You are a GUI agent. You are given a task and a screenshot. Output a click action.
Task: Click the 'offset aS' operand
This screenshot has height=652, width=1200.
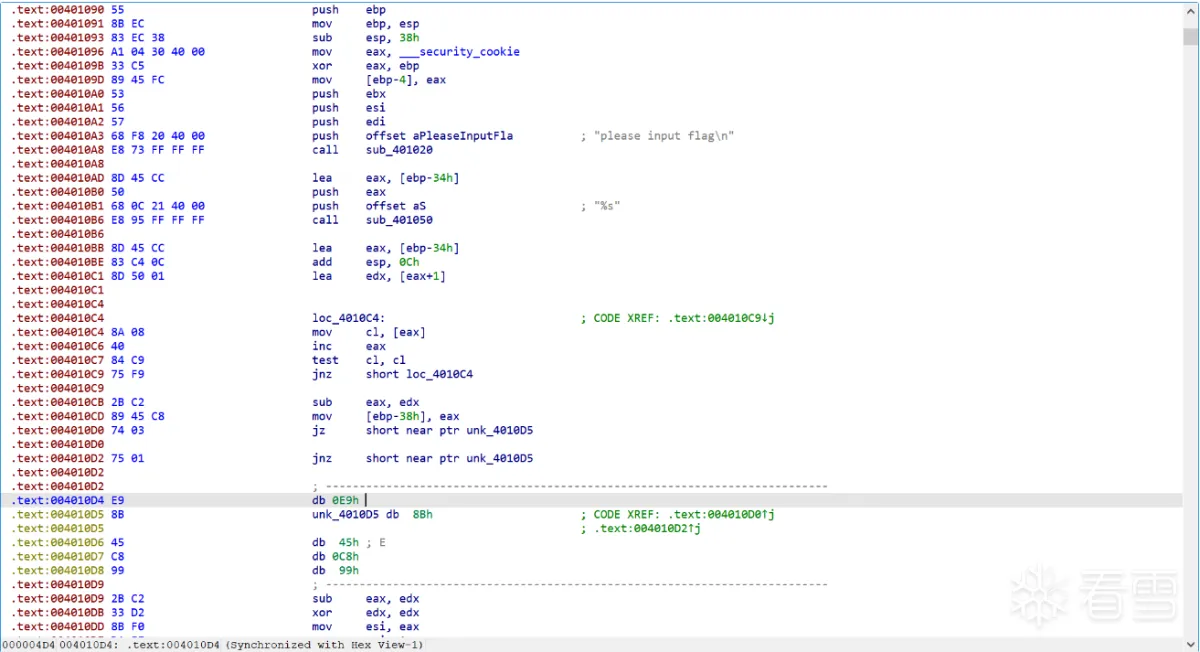click(396, 206)
